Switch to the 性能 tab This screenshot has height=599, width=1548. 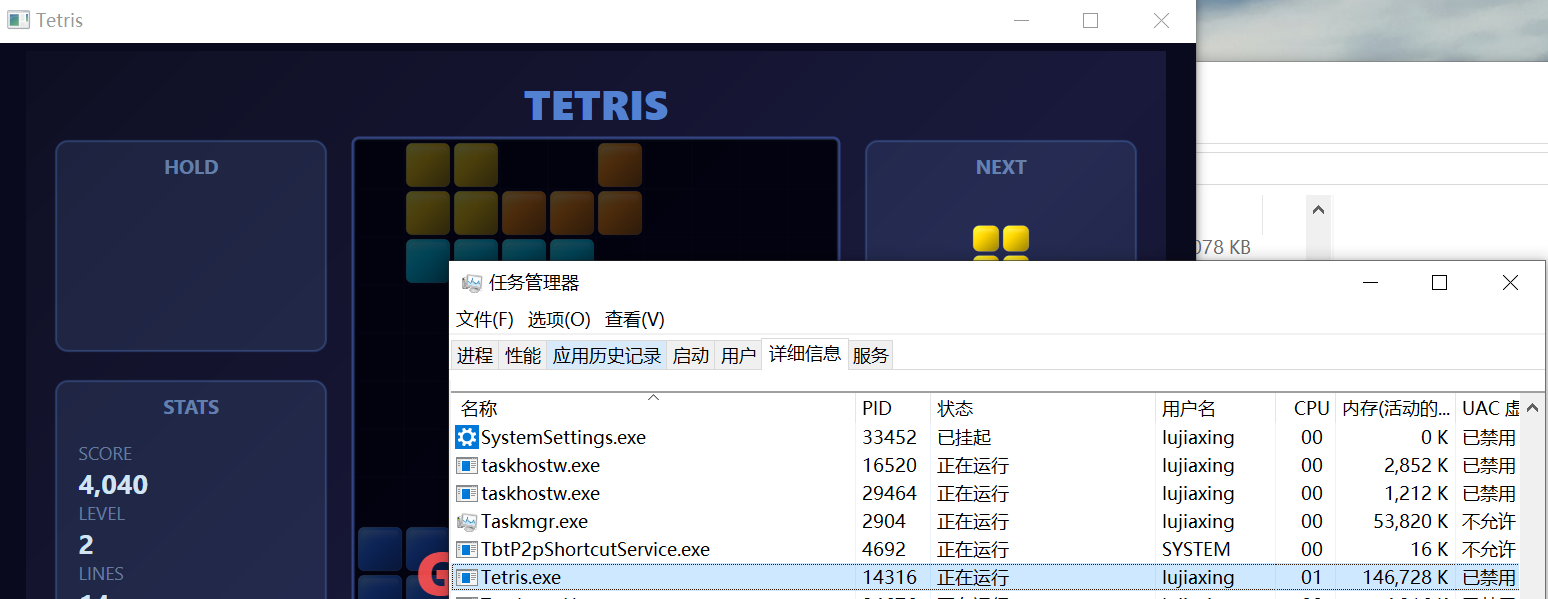point(522,354)
